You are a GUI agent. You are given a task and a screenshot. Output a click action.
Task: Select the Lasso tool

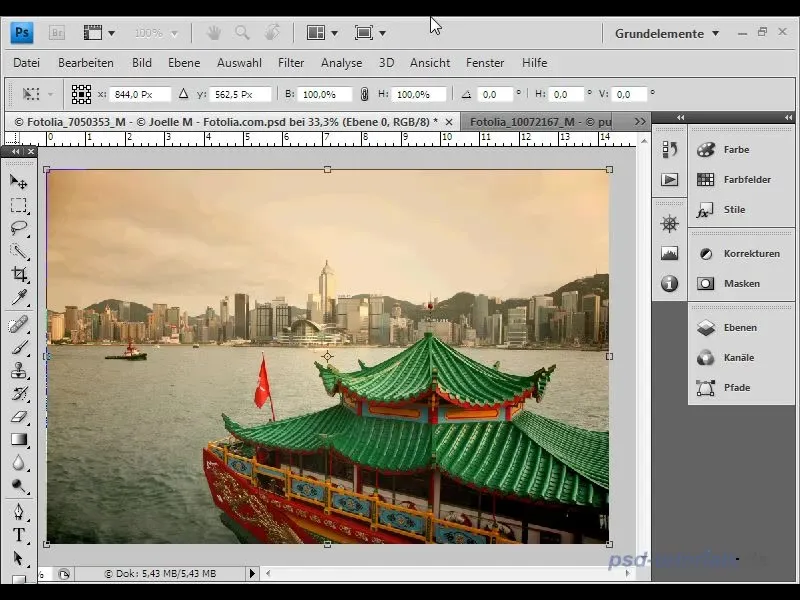[19, 228]
